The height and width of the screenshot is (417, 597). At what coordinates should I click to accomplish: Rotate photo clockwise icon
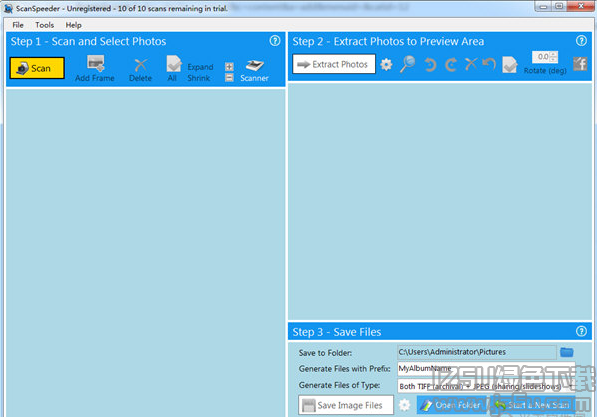click(451, 65)
